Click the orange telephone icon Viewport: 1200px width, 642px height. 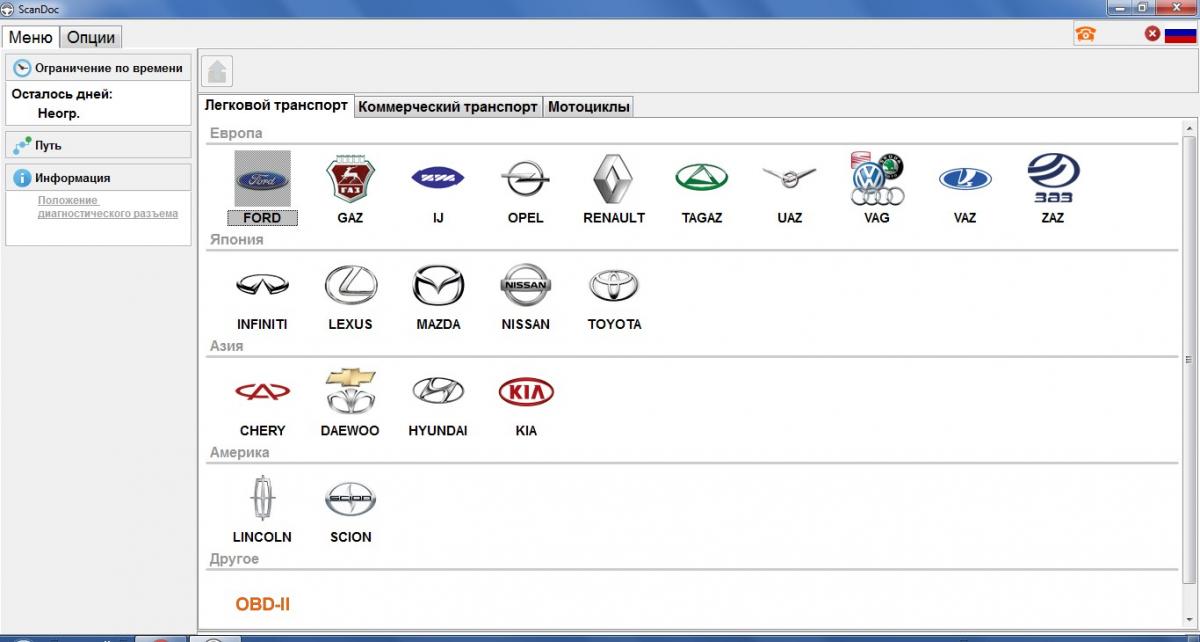pyautogui.click(x=1085, y=34)
